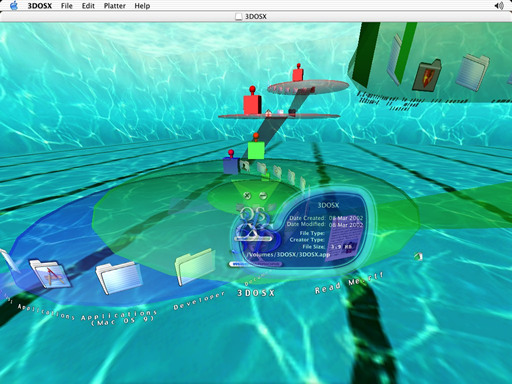The image size is (512, 384).
Task: Open the Apple menu
Action: (x=14, y=5)
